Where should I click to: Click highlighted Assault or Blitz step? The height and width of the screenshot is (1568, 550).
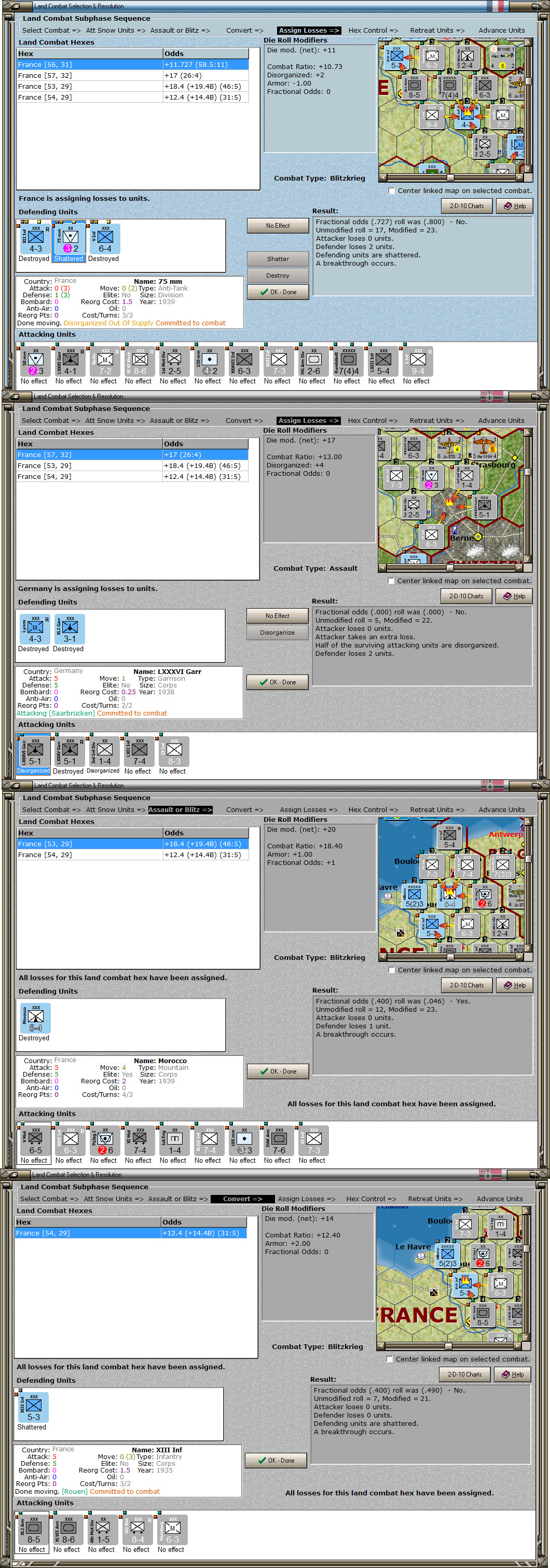click(180, 809)
